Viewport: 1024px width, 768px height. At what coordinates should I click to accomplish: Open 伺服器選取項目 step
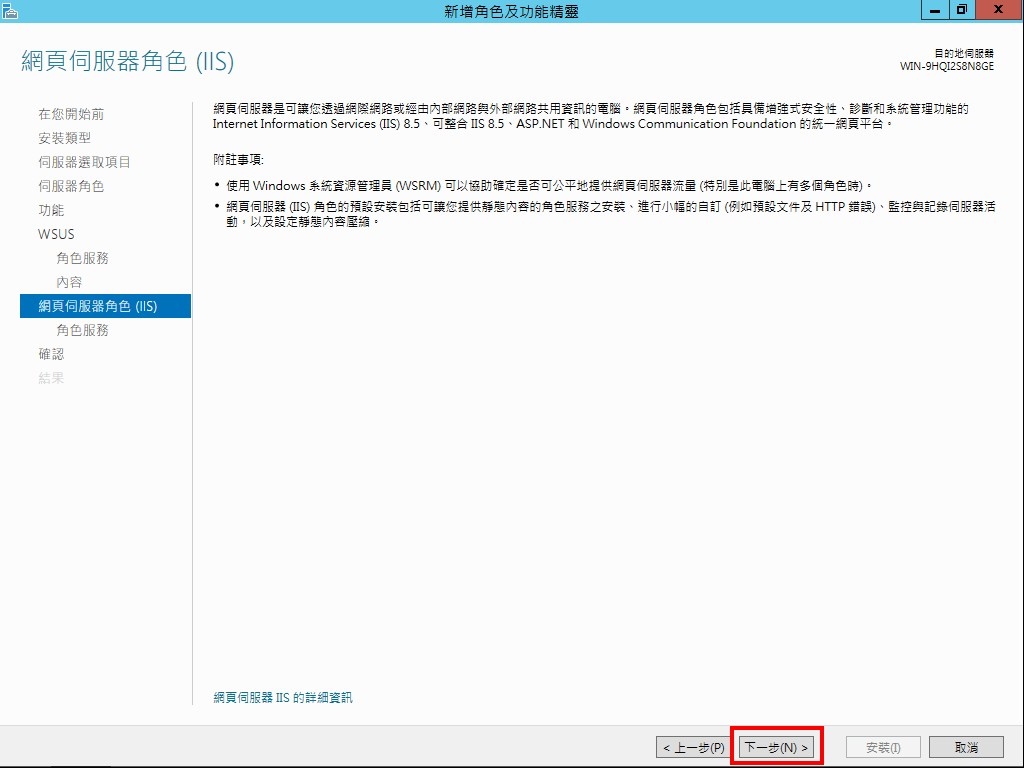(84, 162)
